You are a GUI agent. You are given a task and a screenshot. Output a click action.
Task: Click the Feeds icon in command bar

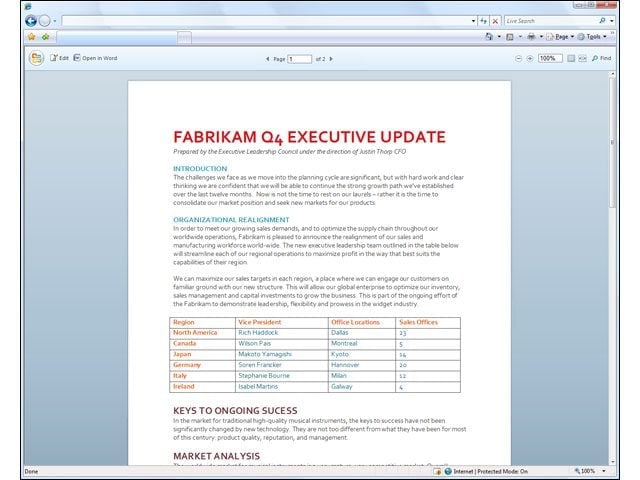tap(510, 37)
